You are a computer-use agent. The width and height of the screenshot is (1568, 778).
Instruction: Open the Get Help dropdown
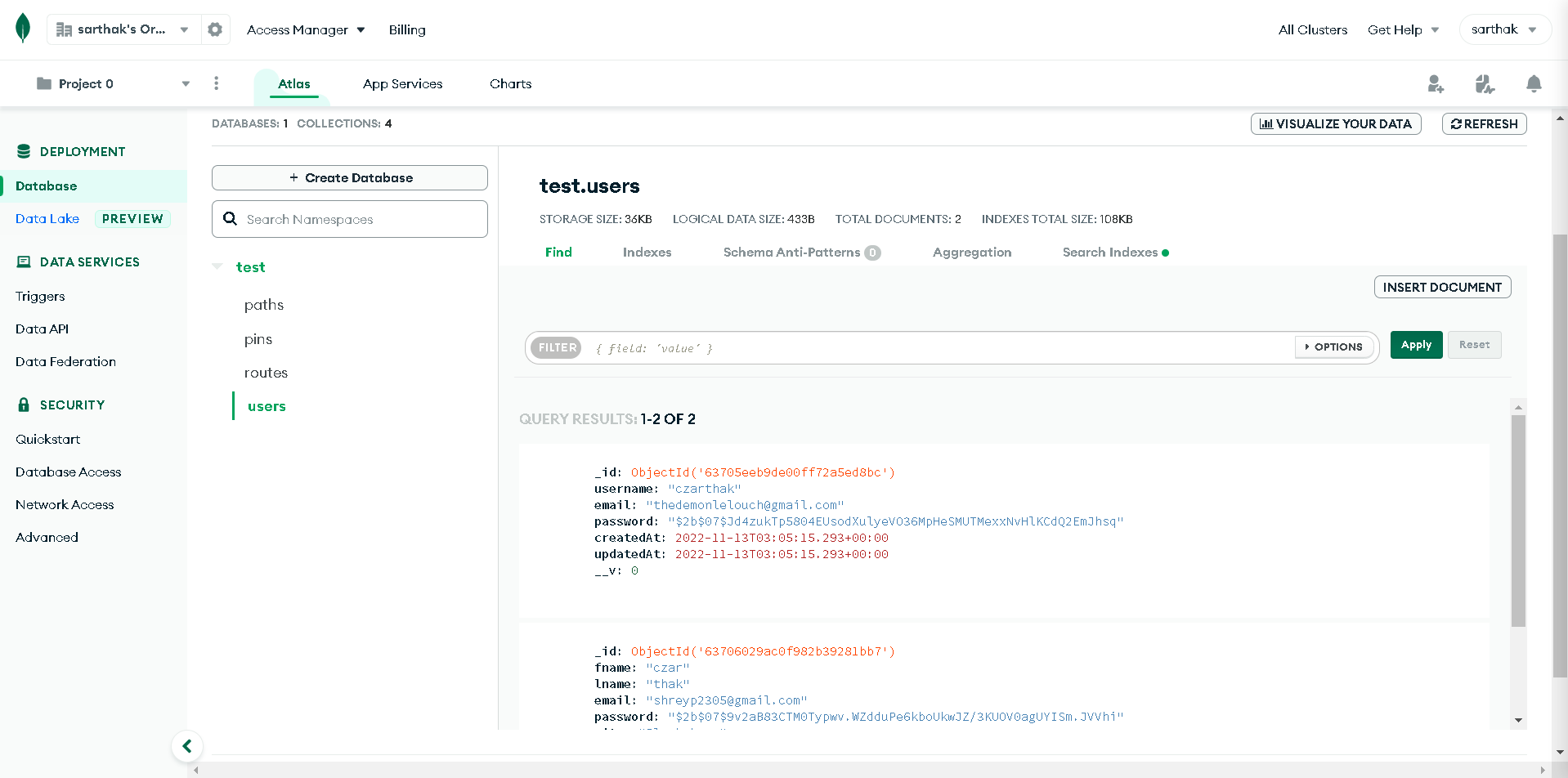click(x=1403, y=29)
